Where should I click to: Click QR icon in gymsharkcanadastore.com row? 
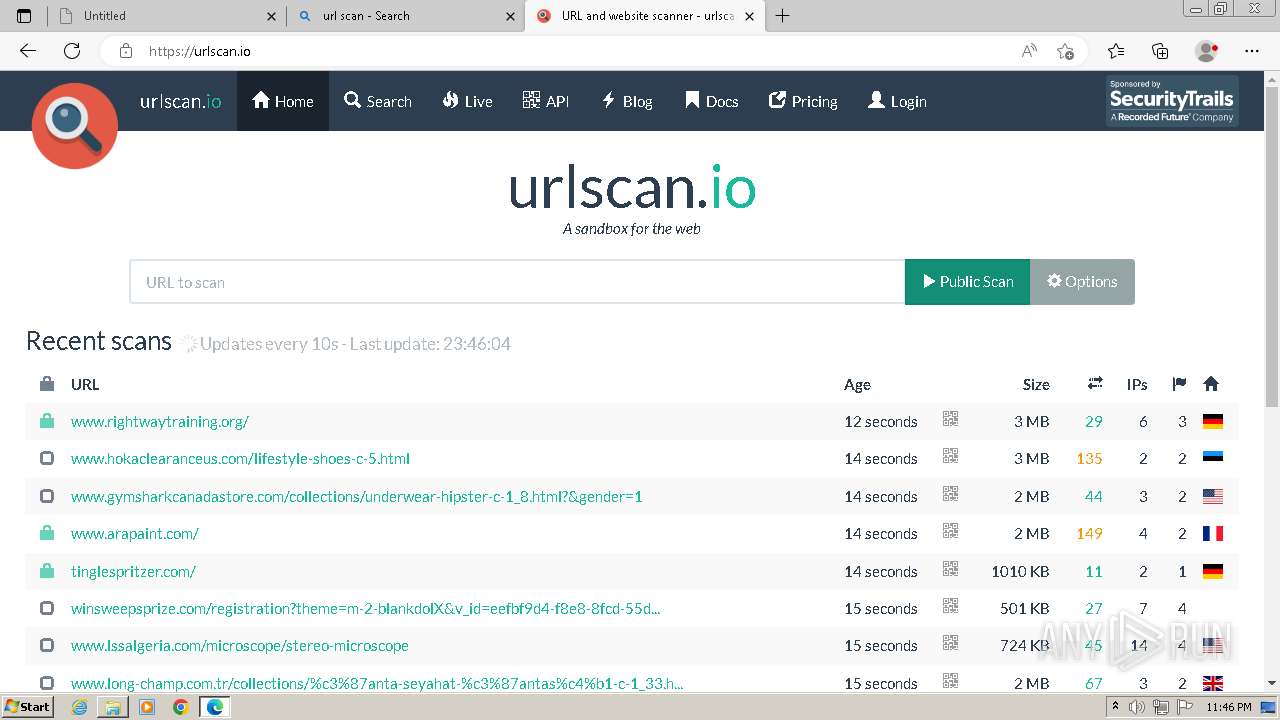(950, 494)
